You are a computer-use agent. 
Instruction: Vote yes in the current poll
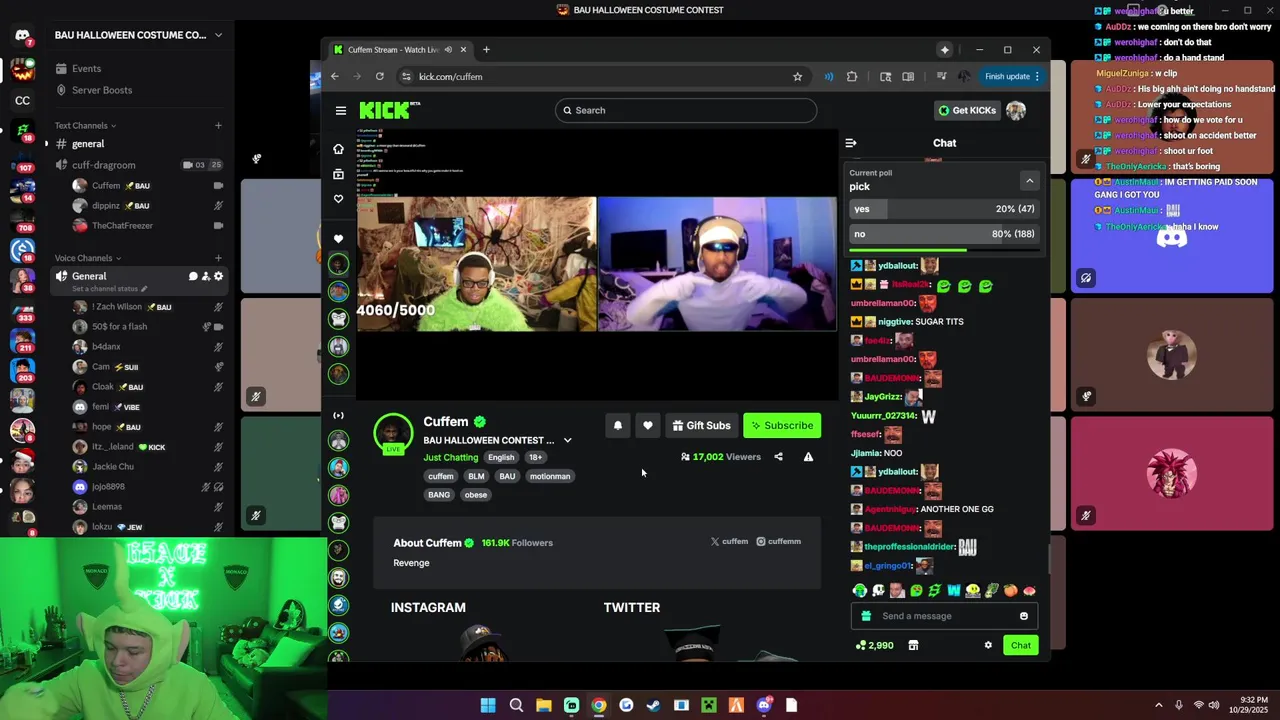point(944,209)
